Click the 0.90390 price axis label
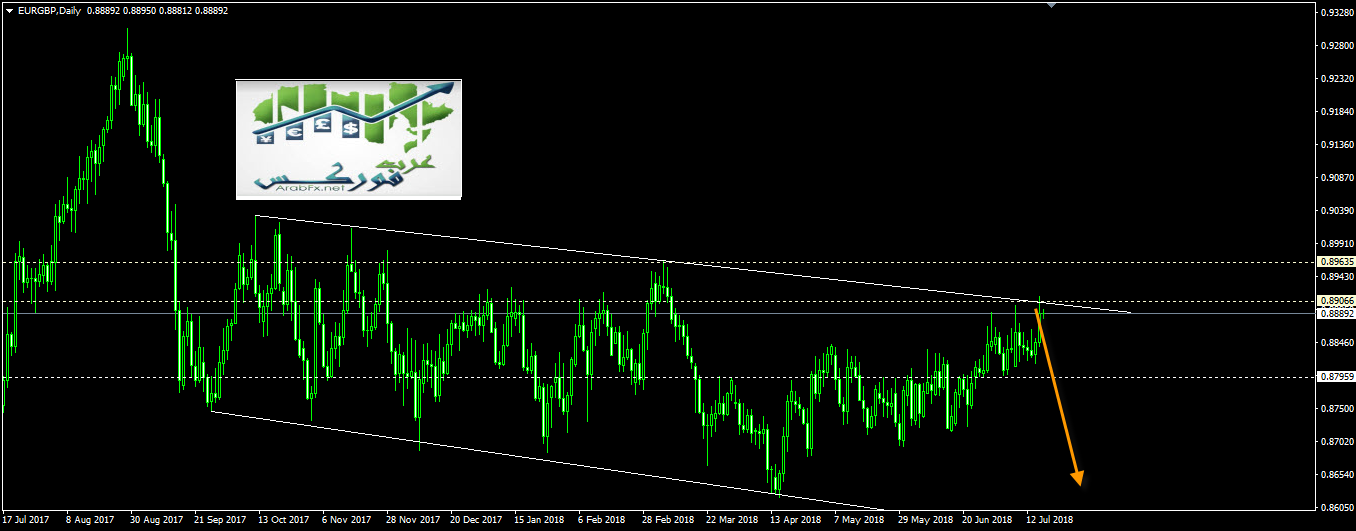 [1337, 210]
